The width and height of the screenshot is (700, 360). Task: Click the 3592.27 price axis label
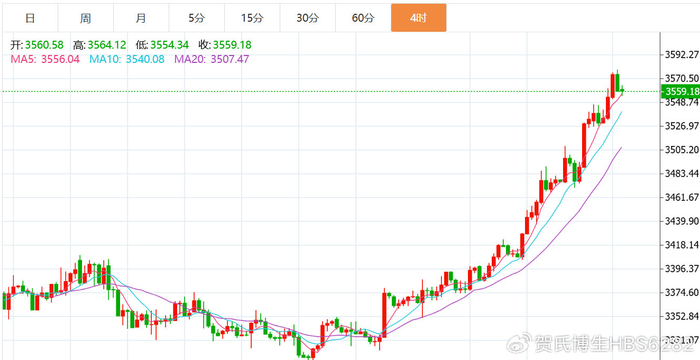click(x=681, y=55)
